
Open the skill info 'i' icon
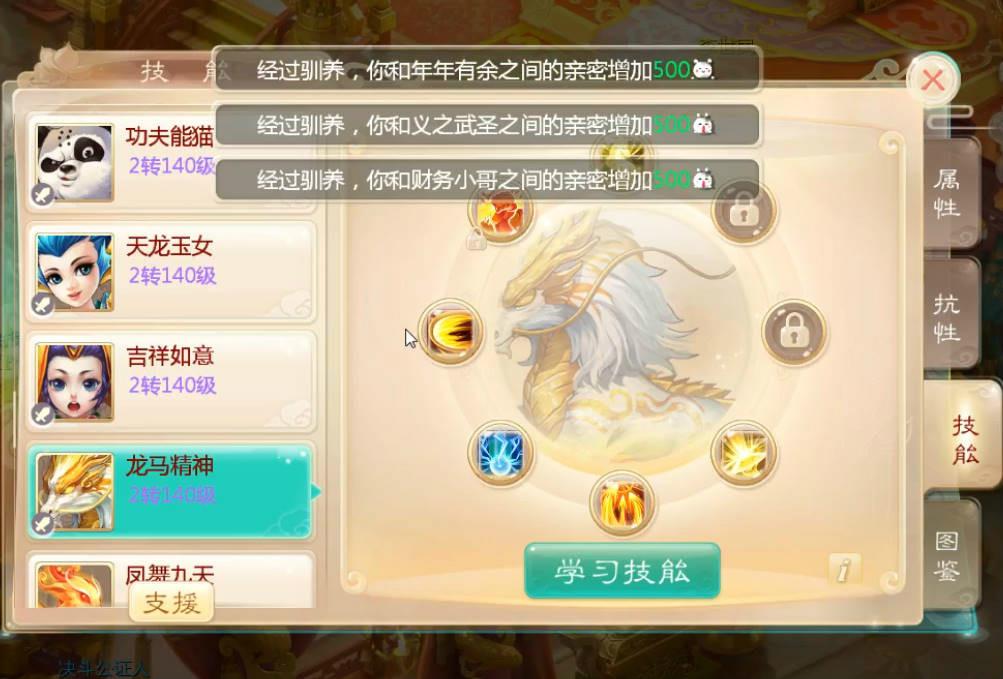(844, 568)
